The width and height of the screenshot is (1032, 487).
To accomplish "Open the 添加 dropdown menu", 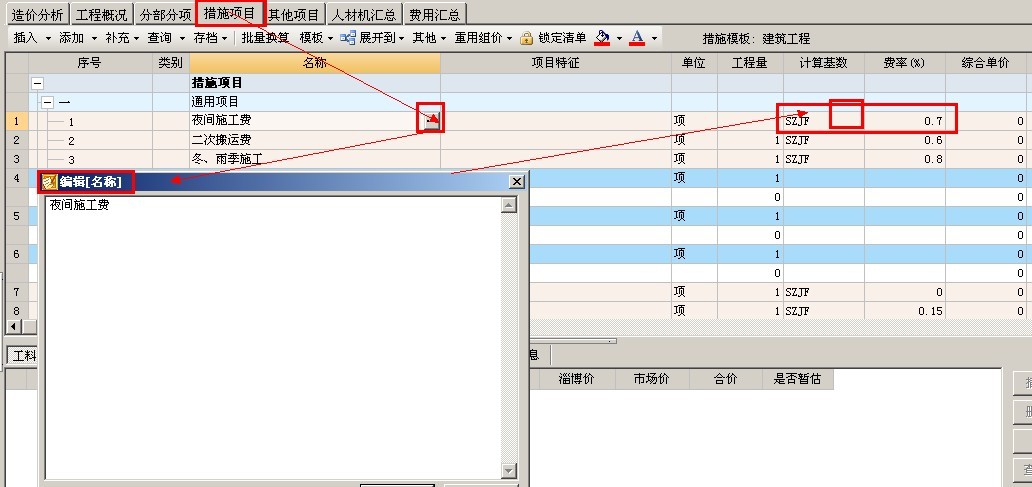I will (x=78, y=38).
